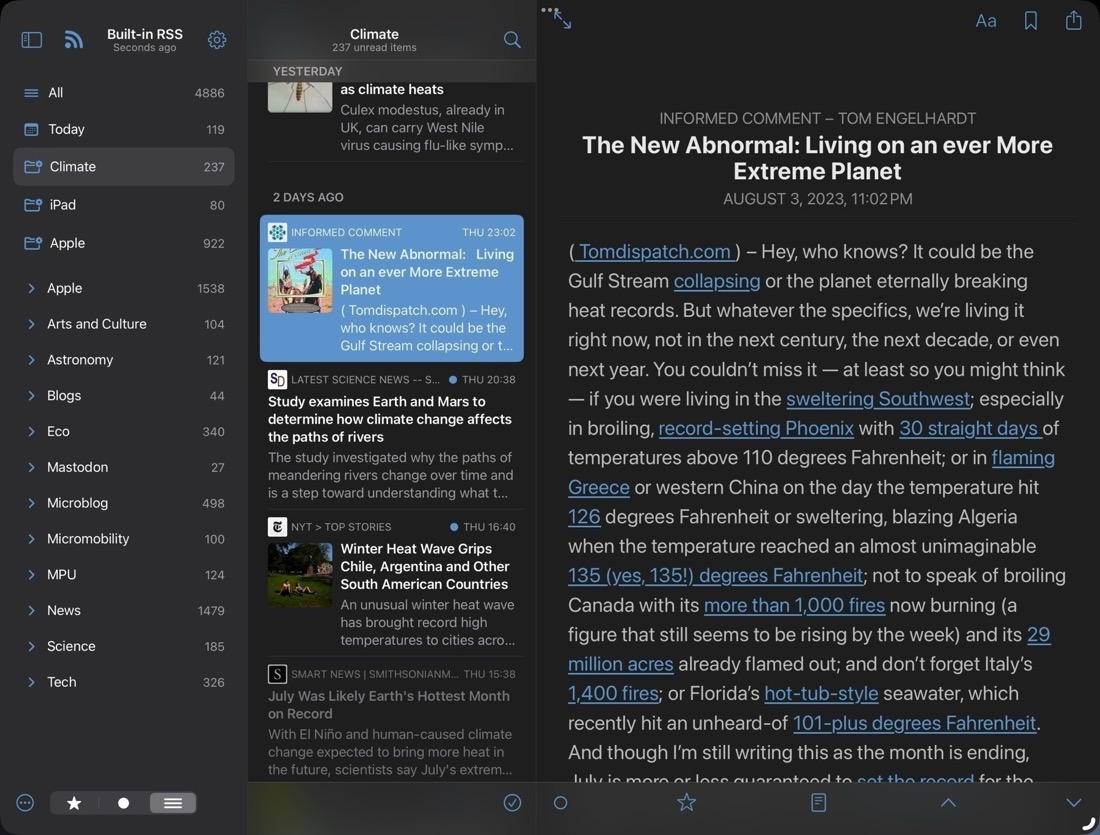Screen dimensions: 1100x835
Task: Open search in the Climate feed list
Action: 512,40
